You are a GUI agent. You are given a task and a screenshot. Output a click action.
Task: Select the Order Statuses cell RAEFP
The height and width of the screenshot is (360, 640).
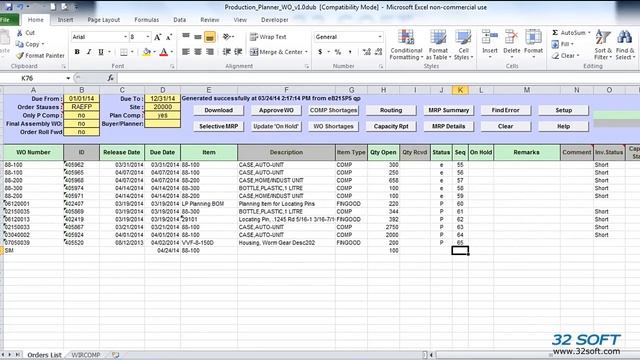click(82, 107)
